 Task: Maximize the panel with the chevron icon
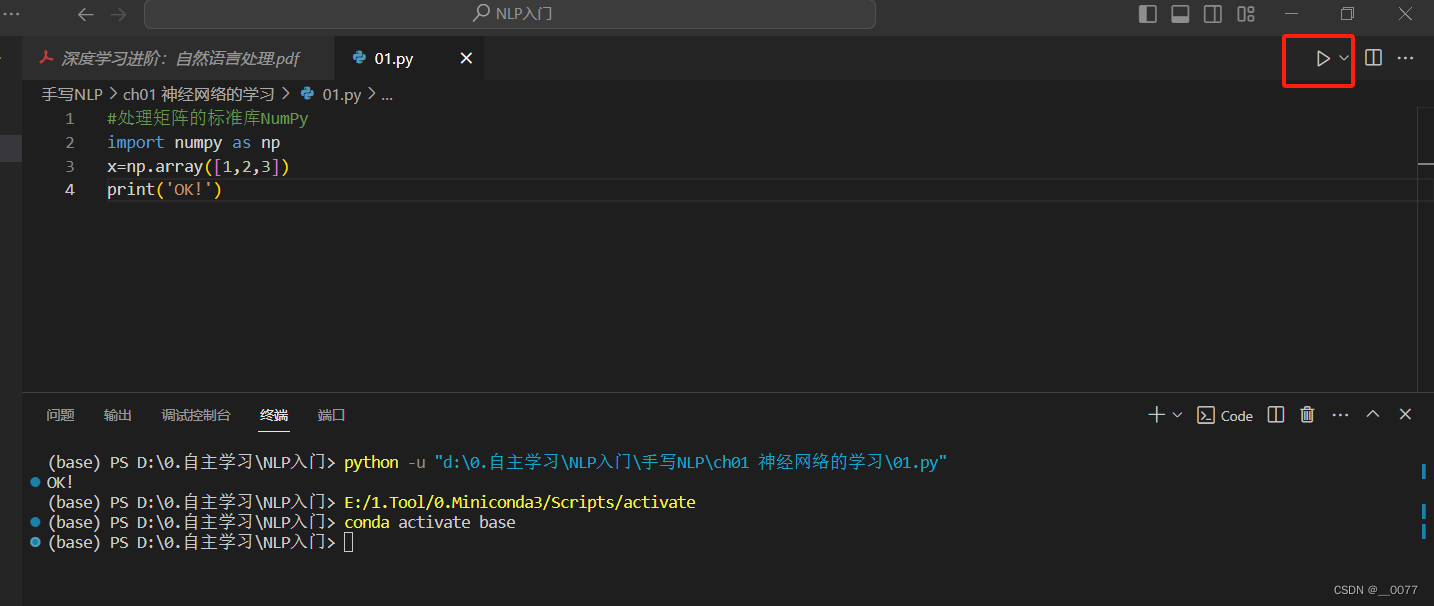tap(1372, 414)
